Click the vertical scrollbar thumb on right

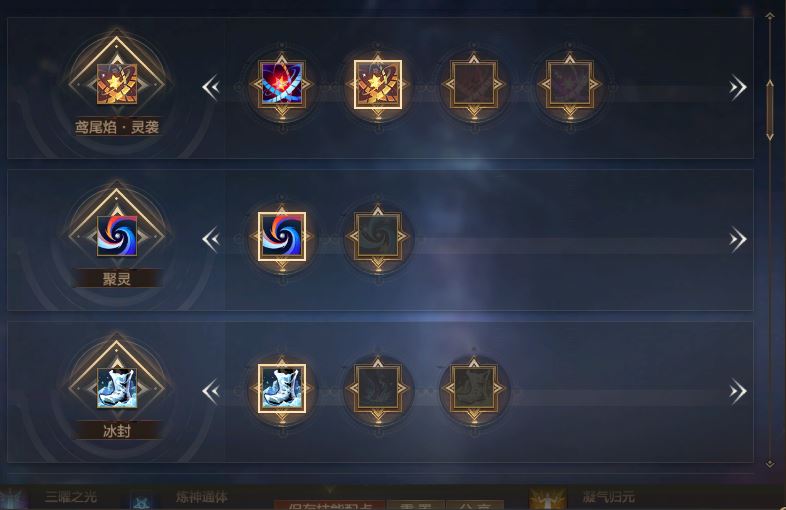click(x=770, y=110)
